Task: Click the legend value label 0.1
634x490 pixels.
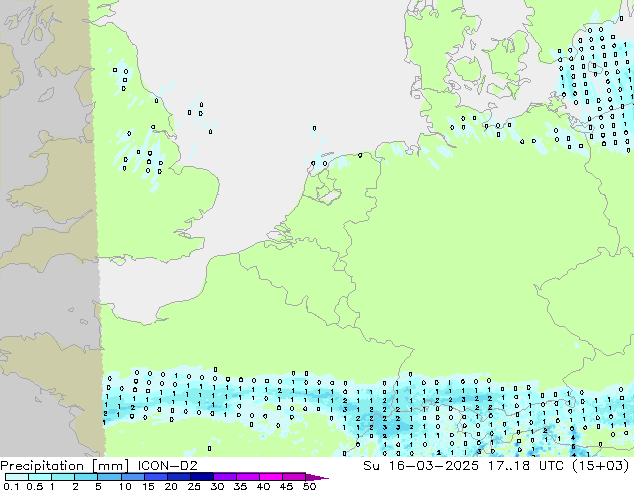Action: (x=11, y=486)
